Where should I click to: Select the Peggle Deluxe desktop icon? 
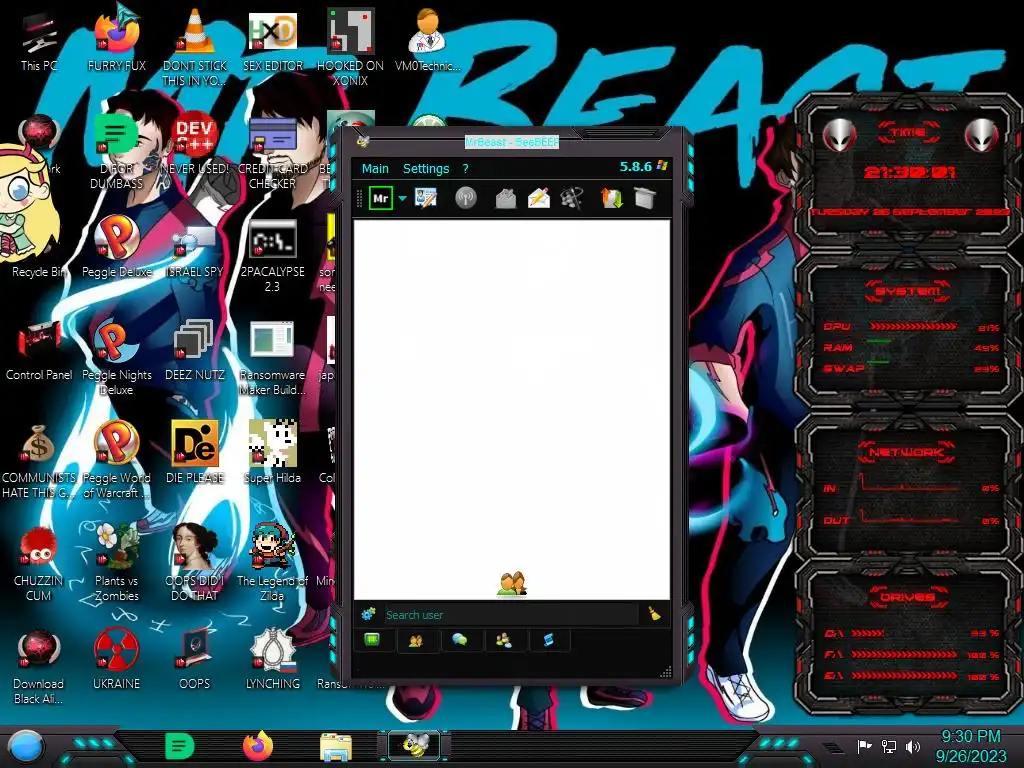[116, 248]
